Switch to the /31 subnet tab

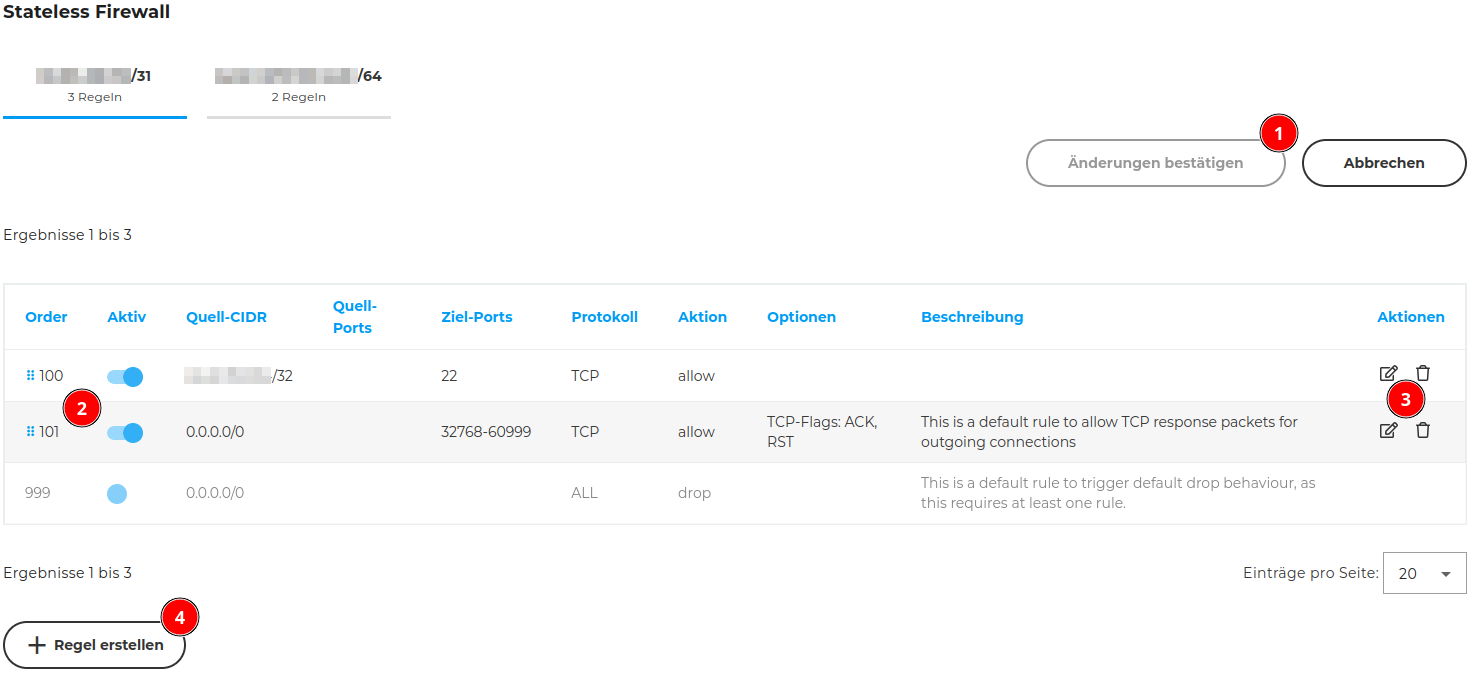95,85
